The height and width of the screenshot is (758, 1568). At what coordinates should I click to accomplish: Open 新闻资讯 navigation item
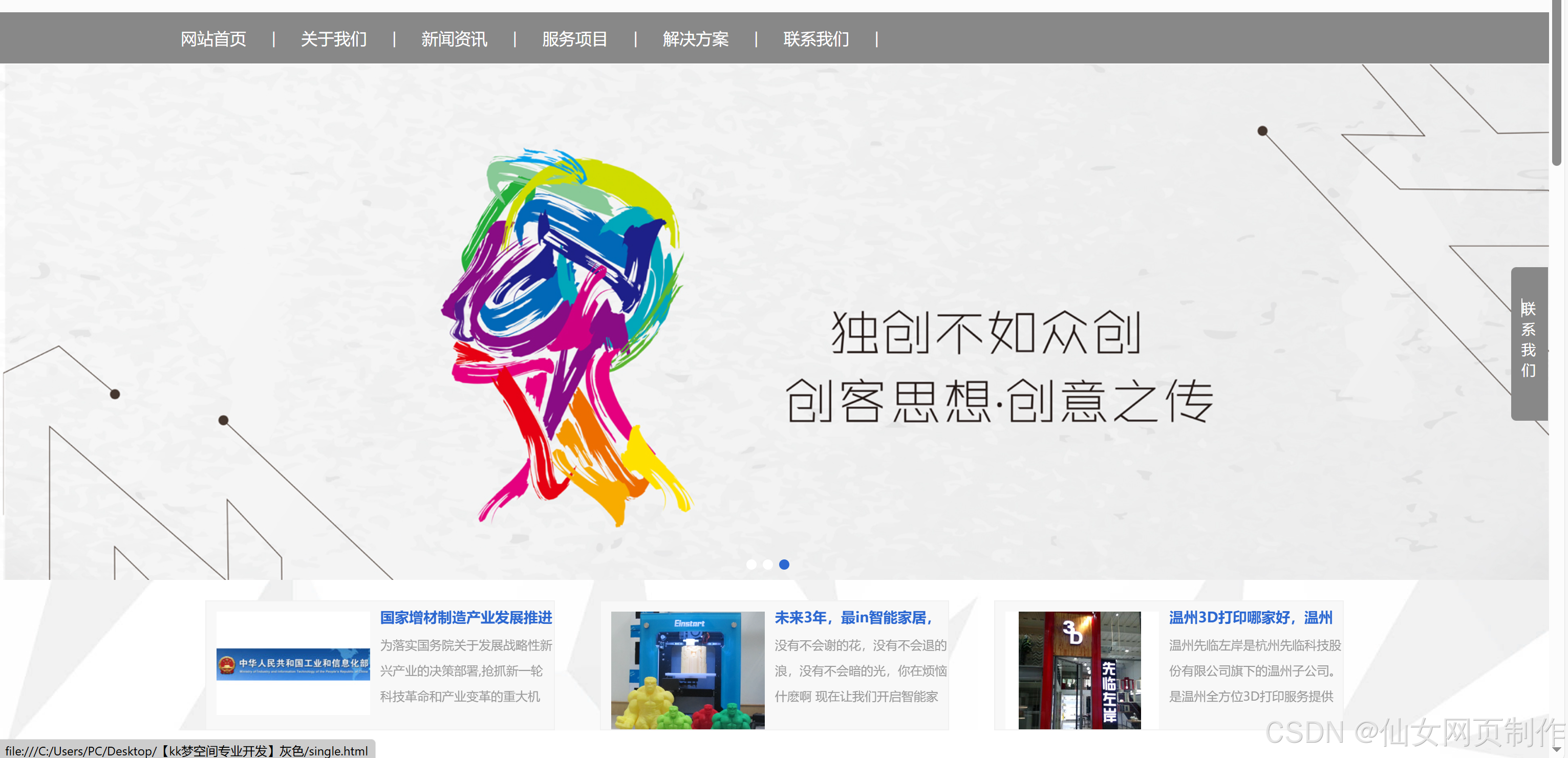454,39
